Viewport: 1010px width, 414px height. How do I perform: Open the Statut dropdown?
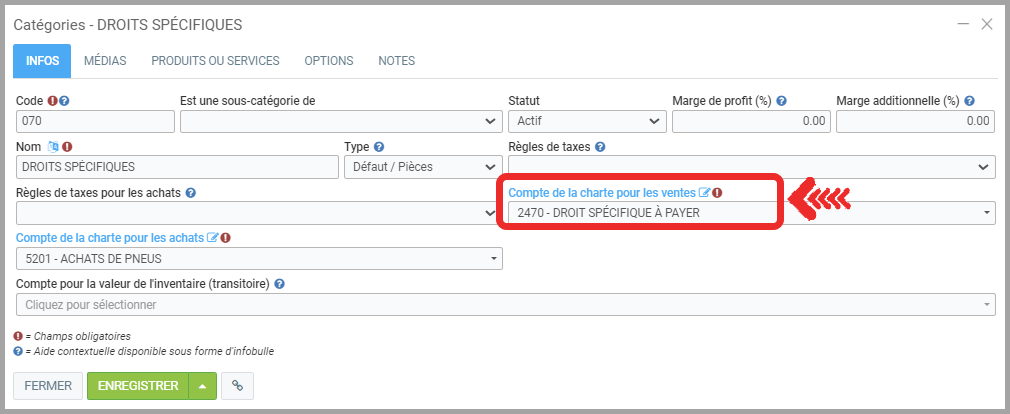point(587,121)
